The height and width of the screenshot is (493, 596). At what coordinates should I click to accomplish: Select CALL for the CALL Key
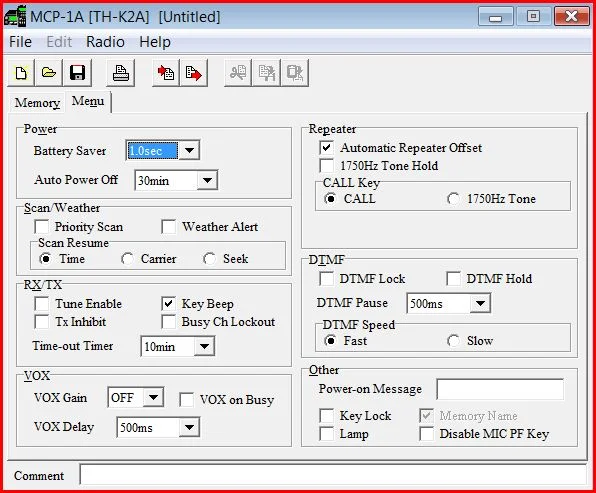[330, 199]
